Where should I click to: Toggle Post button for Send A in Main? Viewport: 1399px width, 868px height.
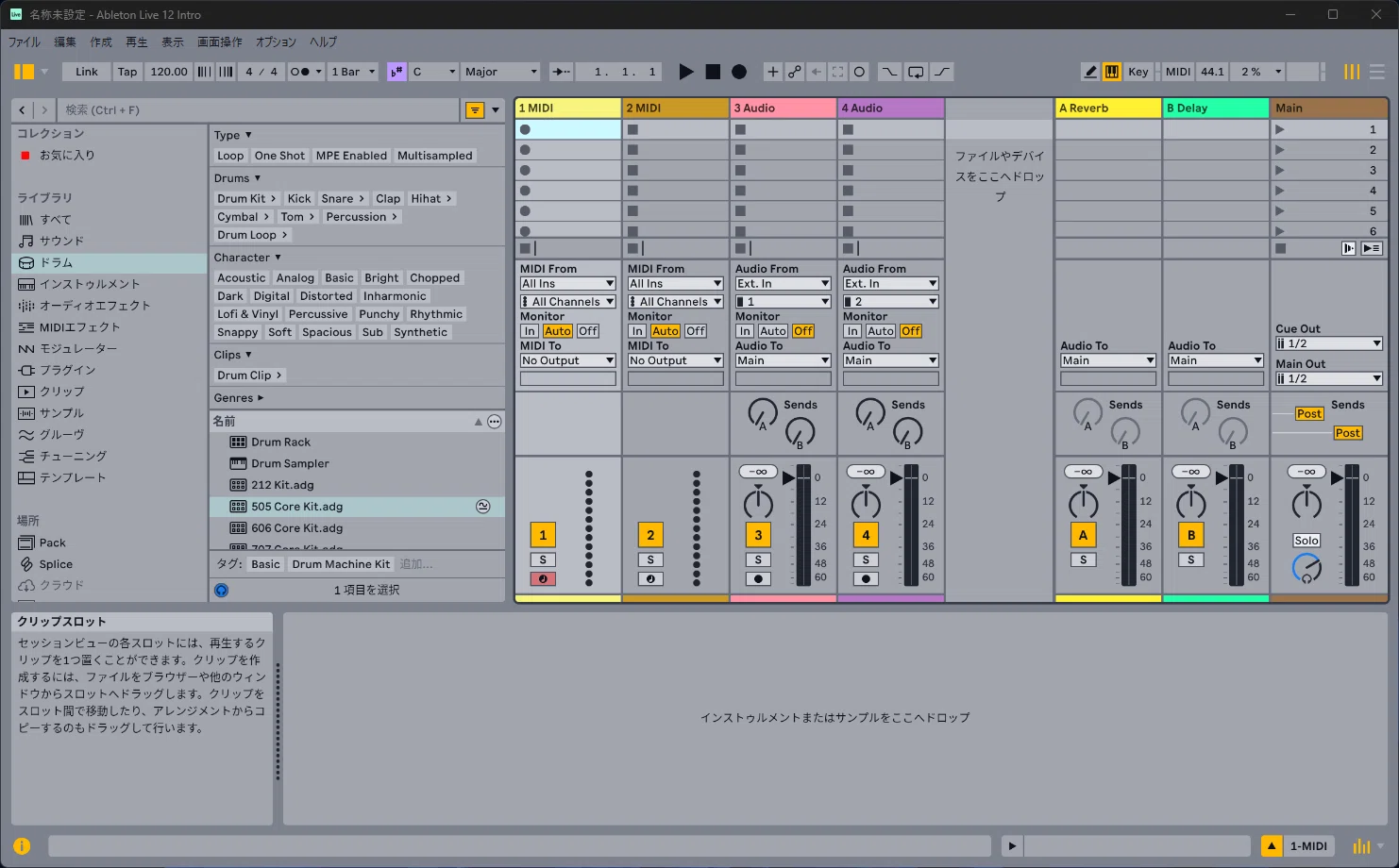1308,413
